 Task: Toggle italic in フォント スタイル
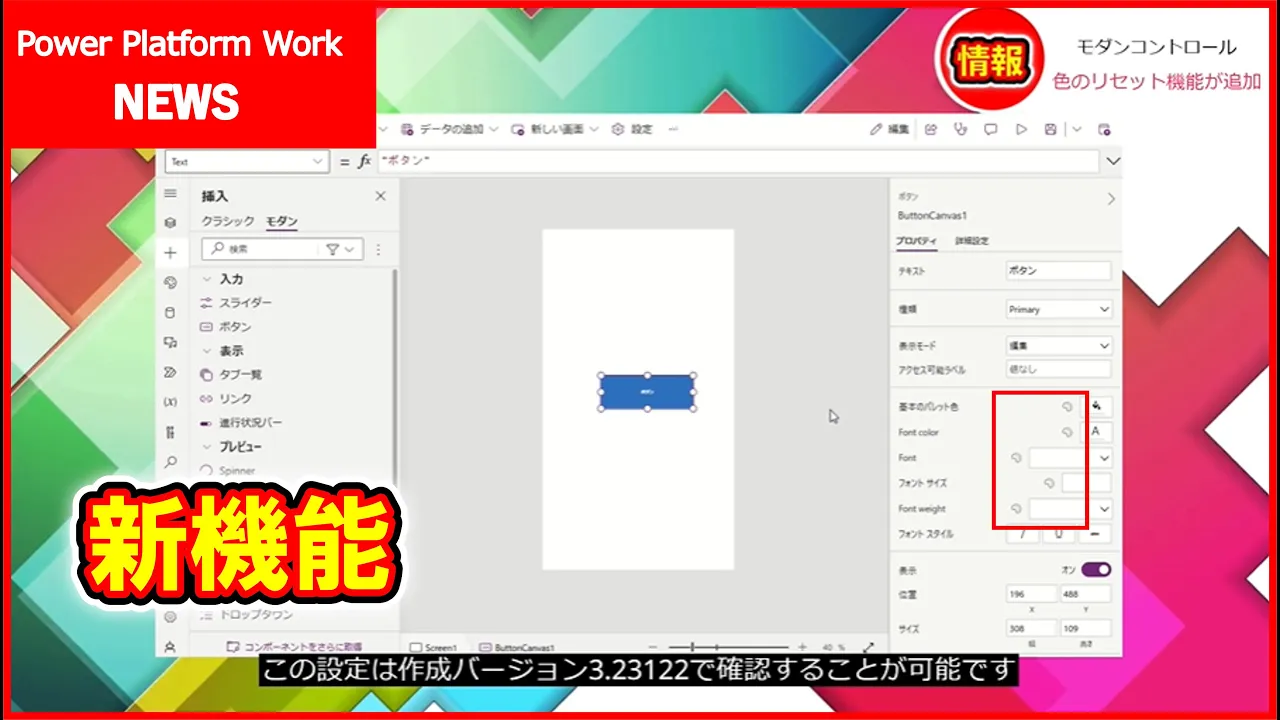(1023, 534)
